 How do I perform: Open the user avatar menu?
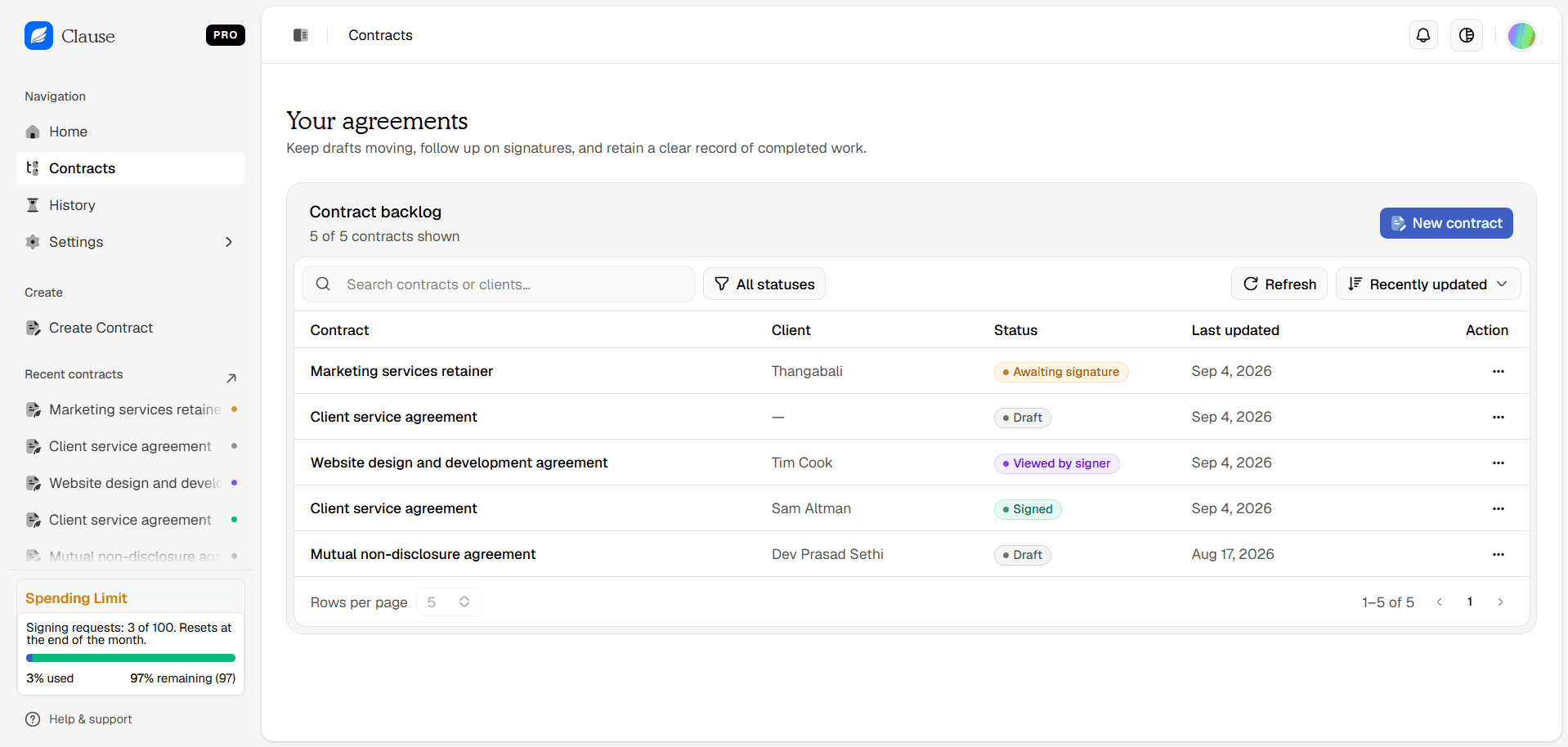pos(1521,35)
